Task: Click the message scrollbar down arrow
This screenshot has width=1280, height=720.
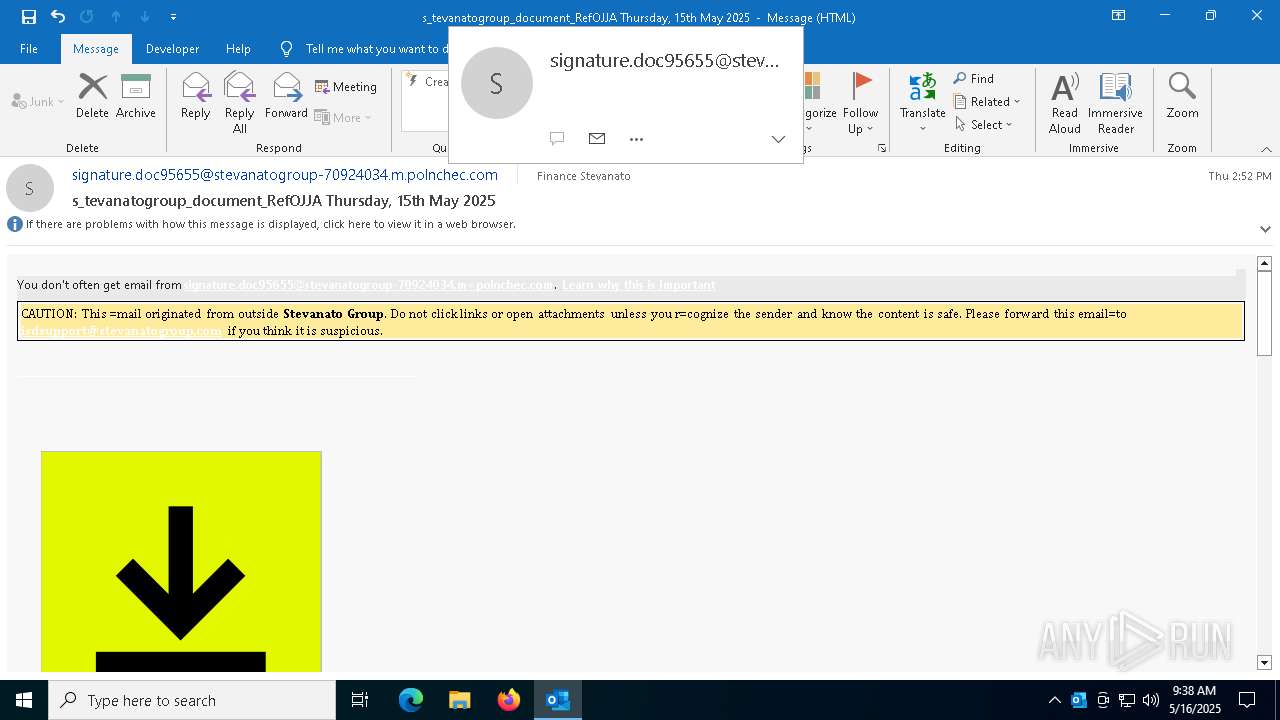Action: tap(1264, 662)
